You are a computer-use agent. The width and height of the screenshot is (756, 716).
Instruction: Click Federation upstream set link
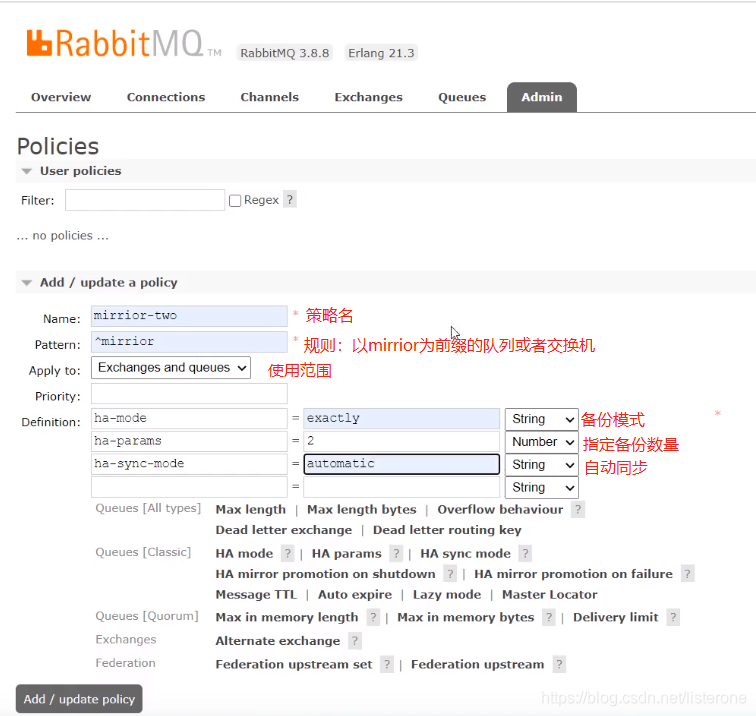[294, 665]
